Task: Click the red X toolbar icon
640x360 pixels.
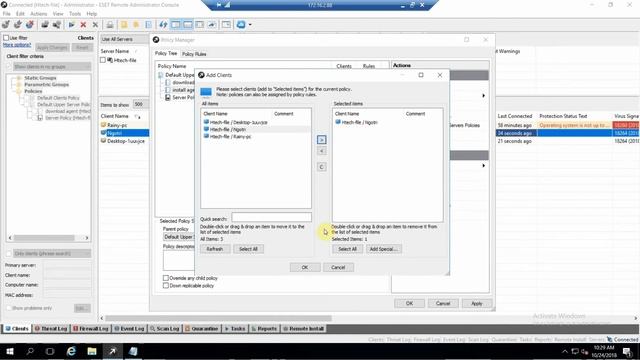Action: 83,25
